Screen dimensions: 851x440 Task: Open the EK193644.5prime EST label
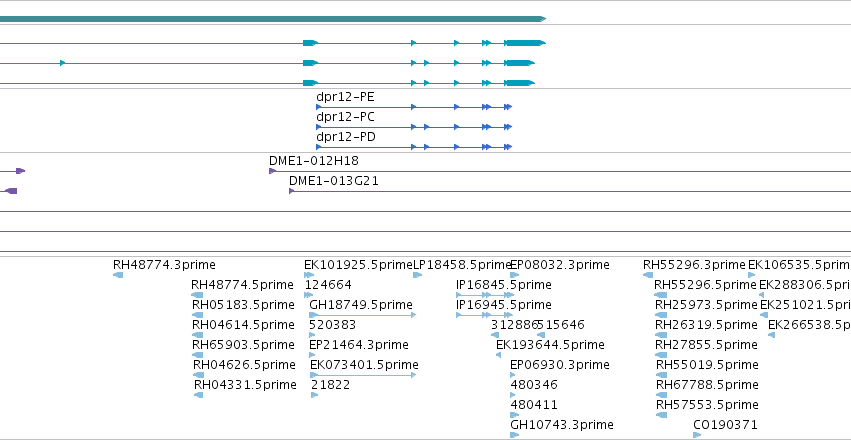click(x=550, y=345)
